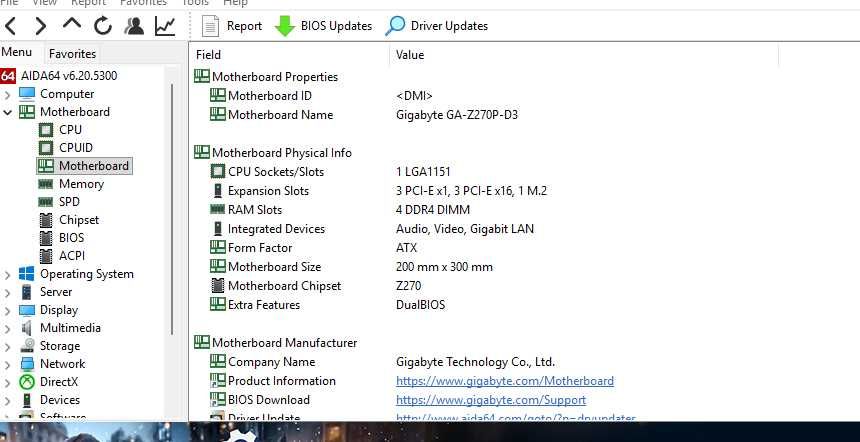Switch to the Menu tab
860x442 pixels.
click(16, 53)
